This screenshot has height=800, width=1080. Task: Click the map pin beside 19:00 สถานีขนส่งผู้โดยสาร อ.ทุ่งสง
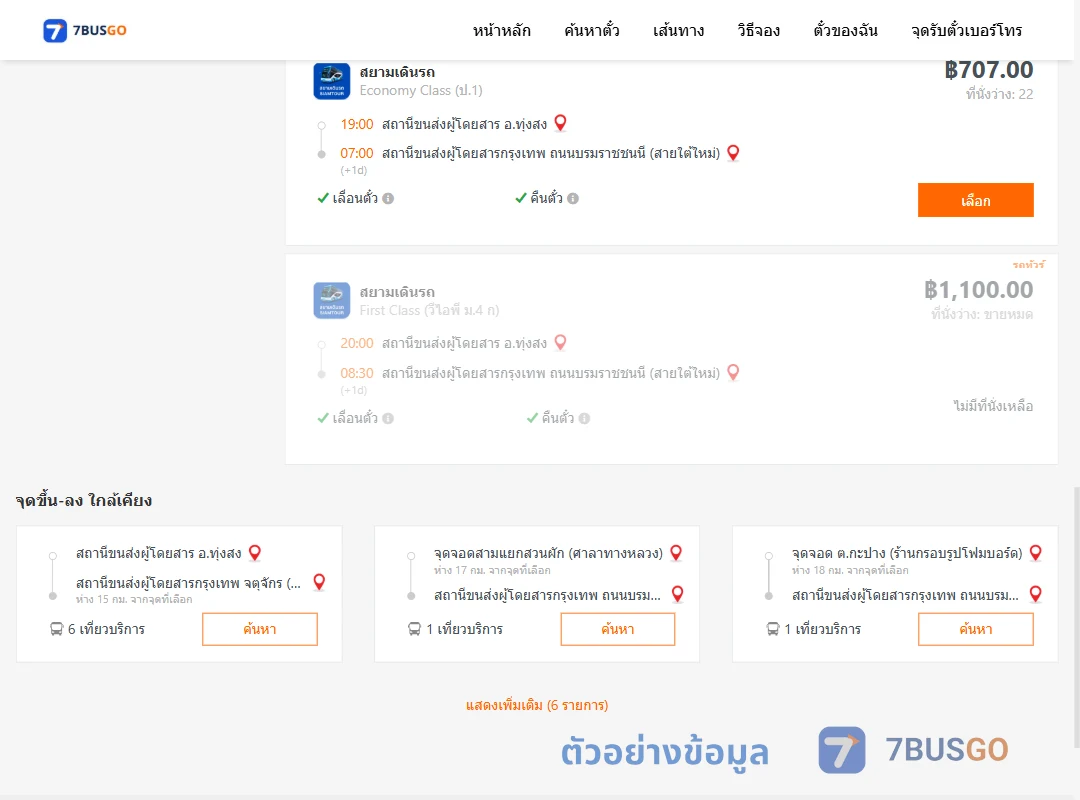click(561, 123)
